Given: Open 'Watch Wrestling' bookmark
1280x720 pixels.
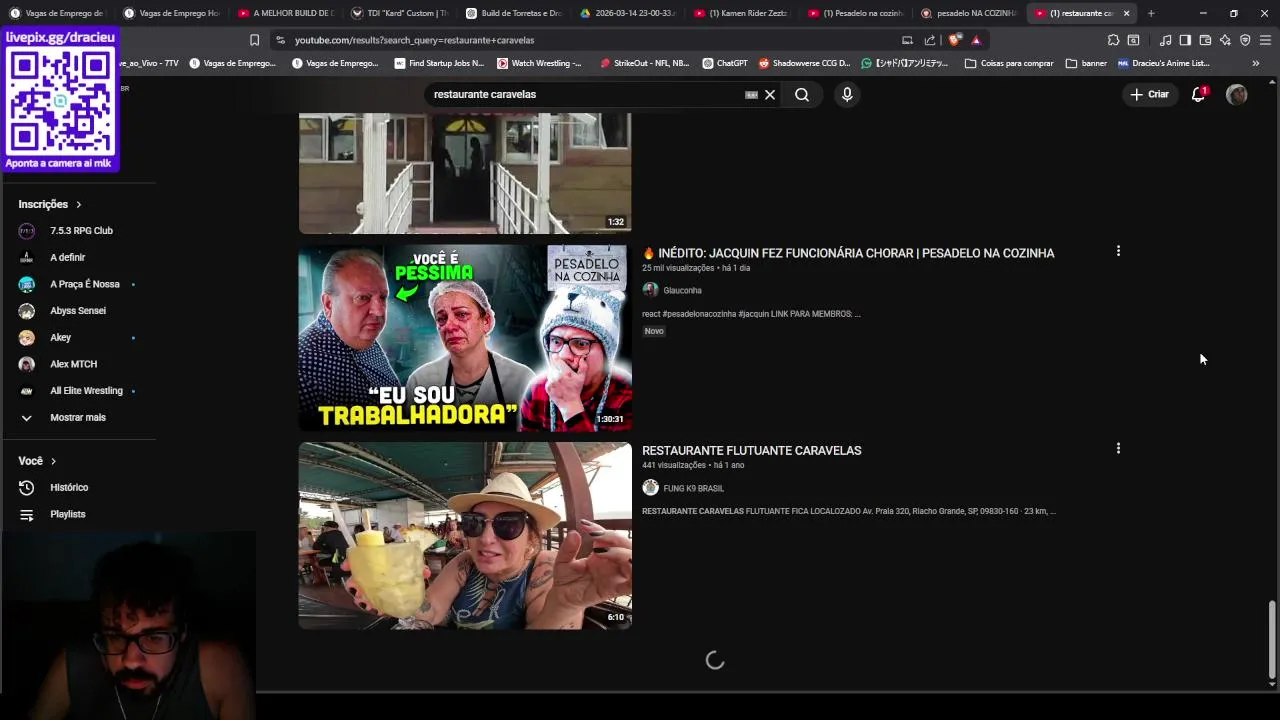Looking at the screenshot, I should (539, 63).
